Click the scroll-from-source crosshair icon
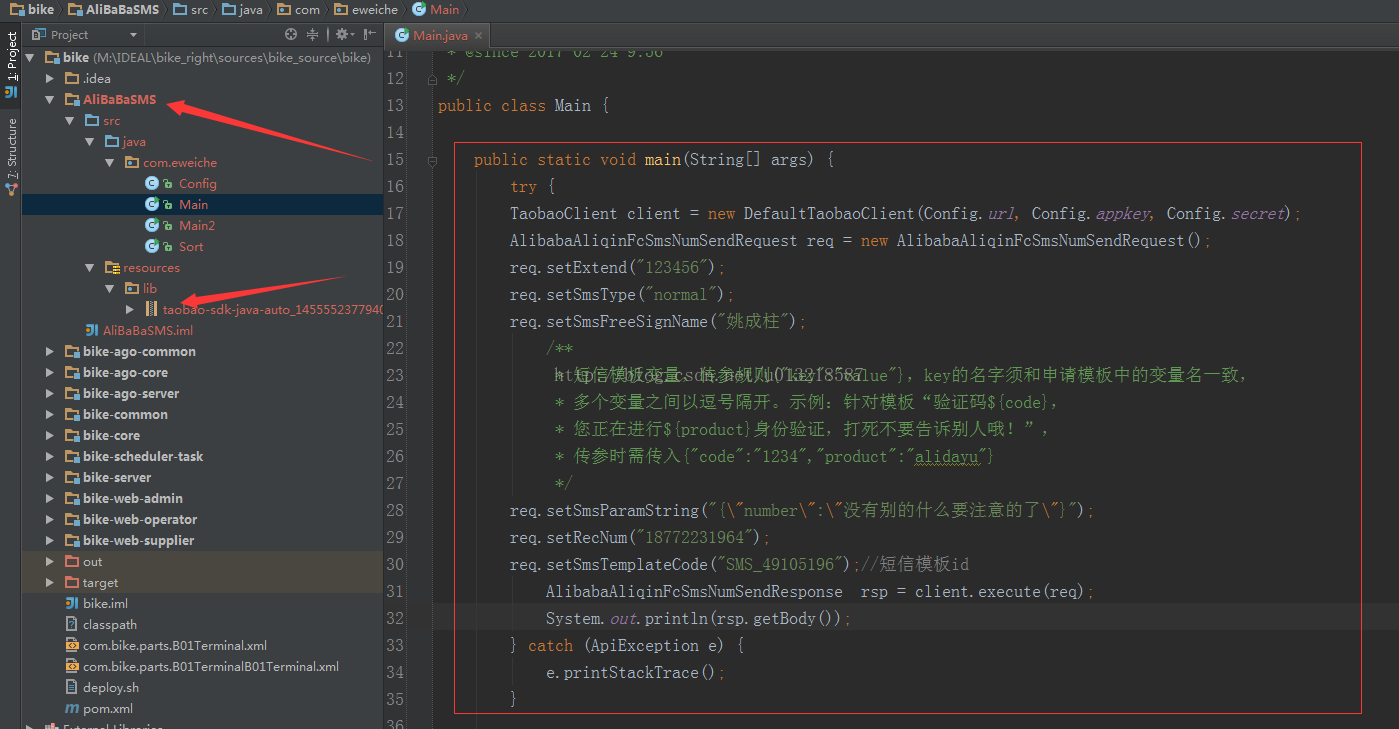The image size is (1399, 729). (x=291, y=34)
